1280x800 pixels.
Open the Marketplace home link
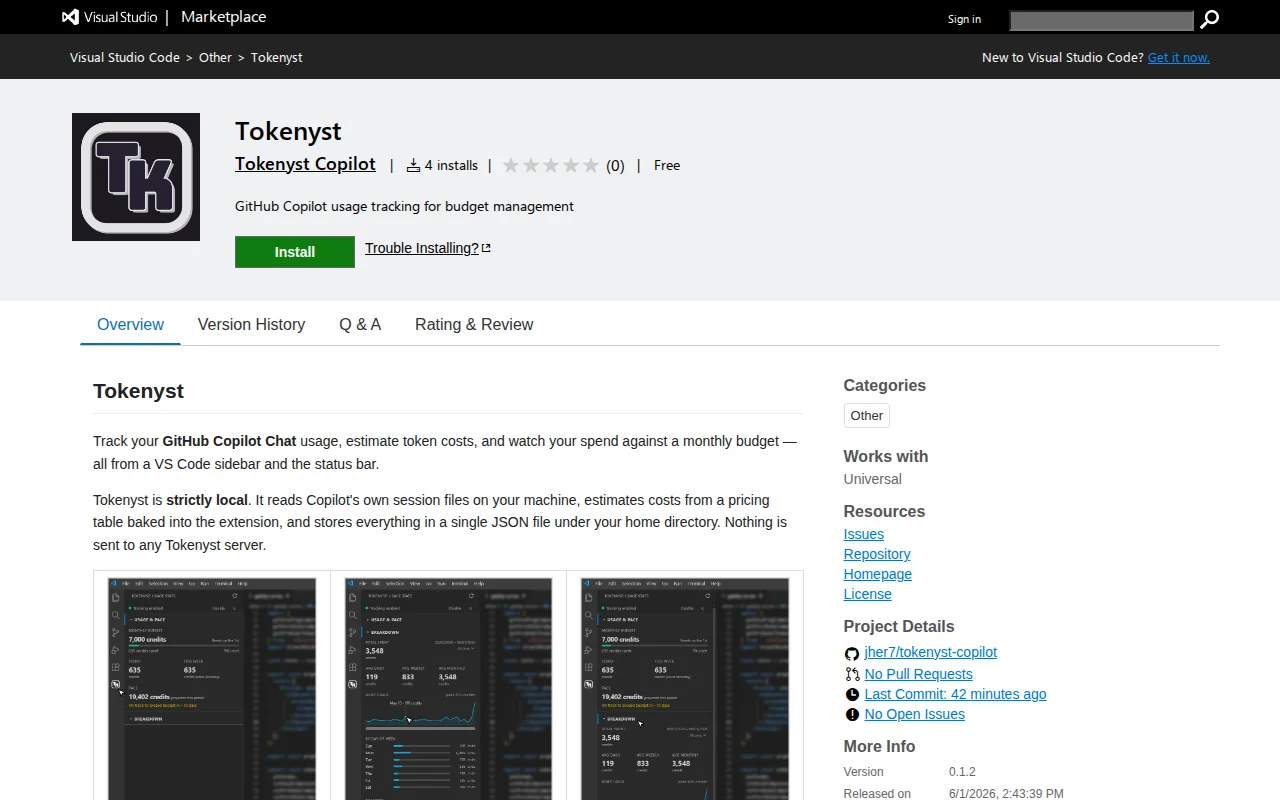223,17
